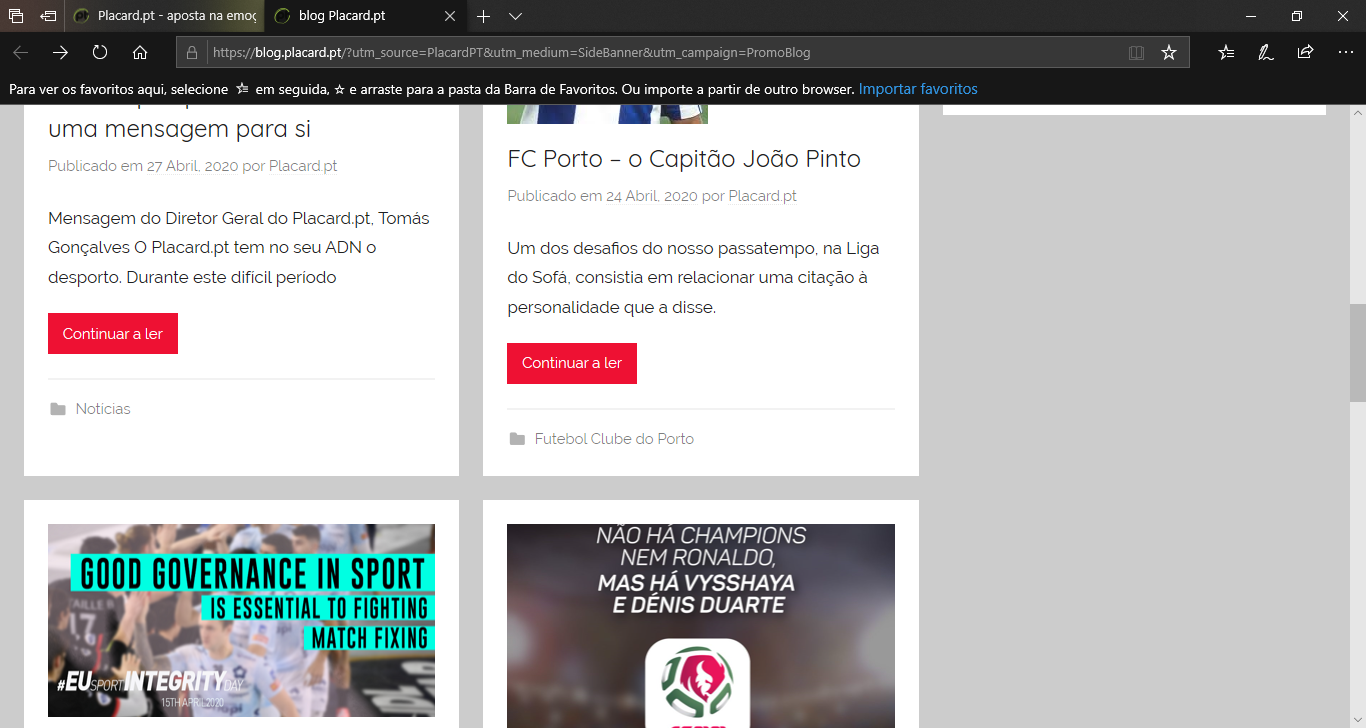Open a new tab
Image resolution: width=1366 pixels, height=728 pixels.
(483, 16)
